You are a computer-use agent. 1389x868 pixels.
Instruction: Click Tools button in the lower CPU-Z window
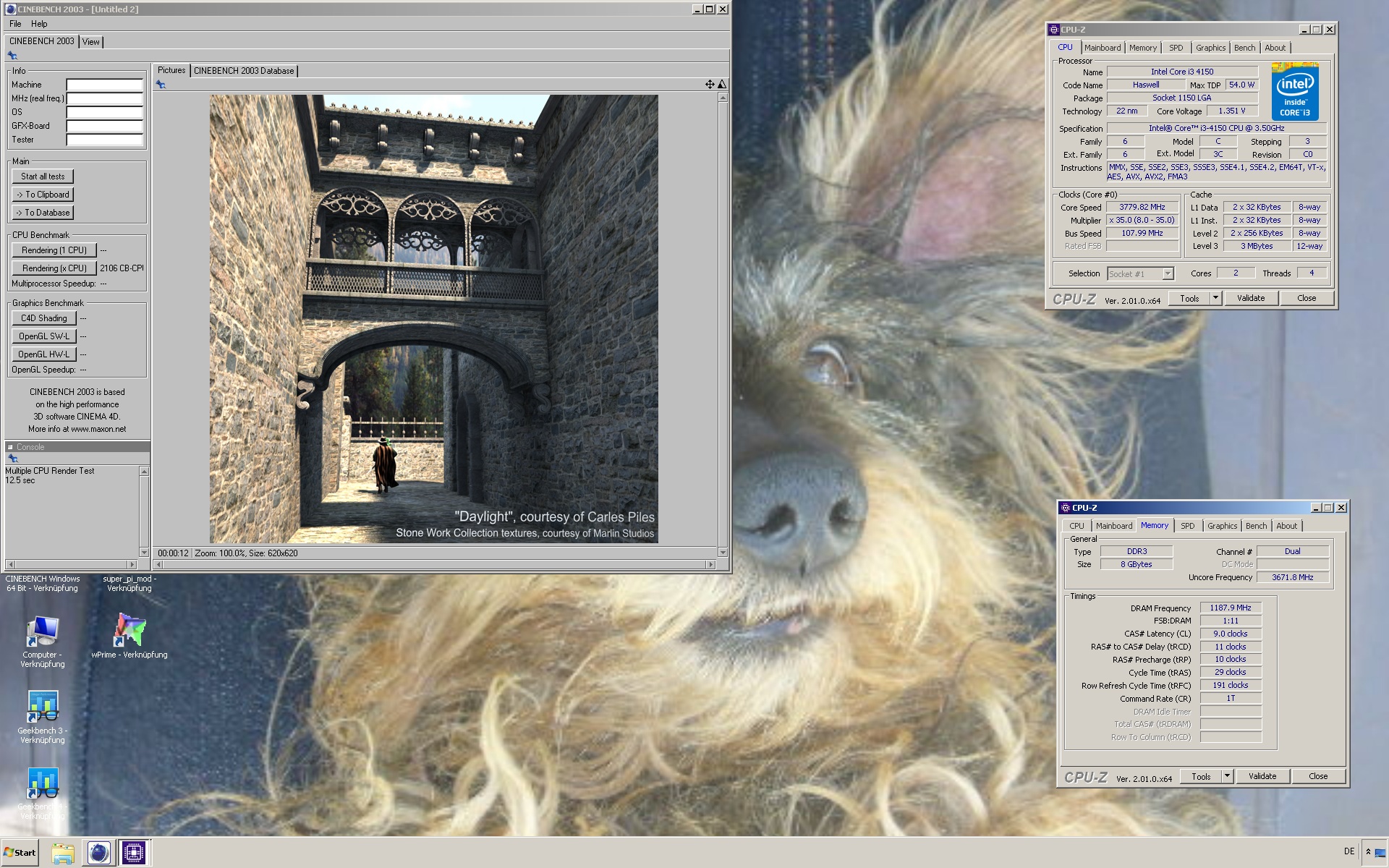click(1201, 776)
